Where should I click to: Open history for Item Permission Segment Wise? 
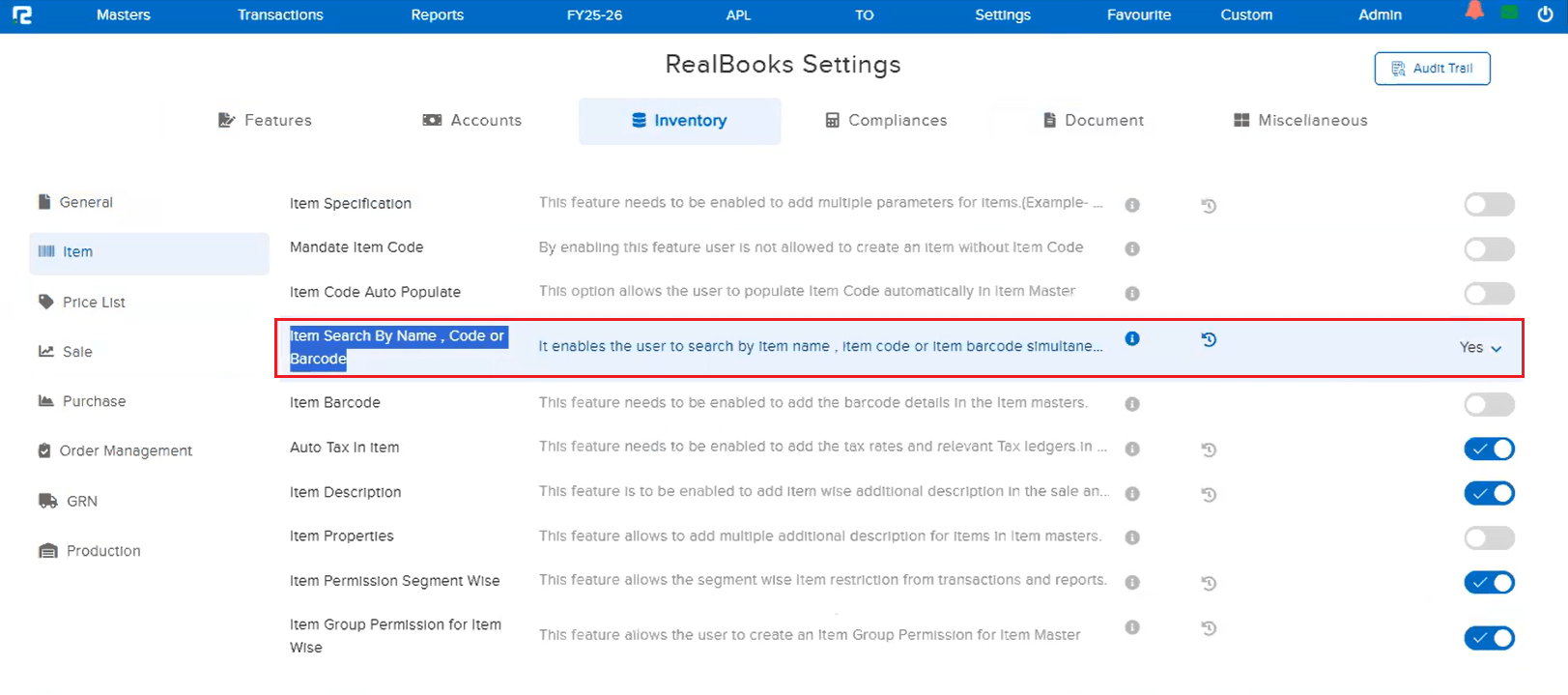[x=1209, y=583]
